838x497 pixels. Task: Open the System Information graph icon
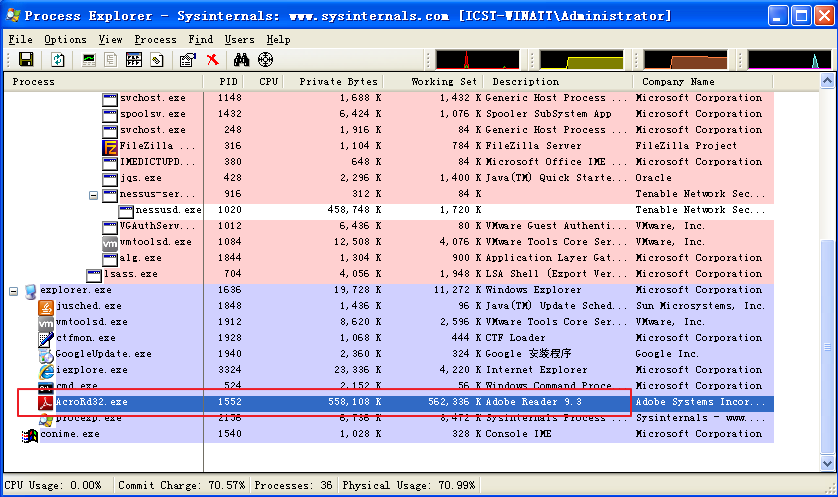(x=89, y=59)
